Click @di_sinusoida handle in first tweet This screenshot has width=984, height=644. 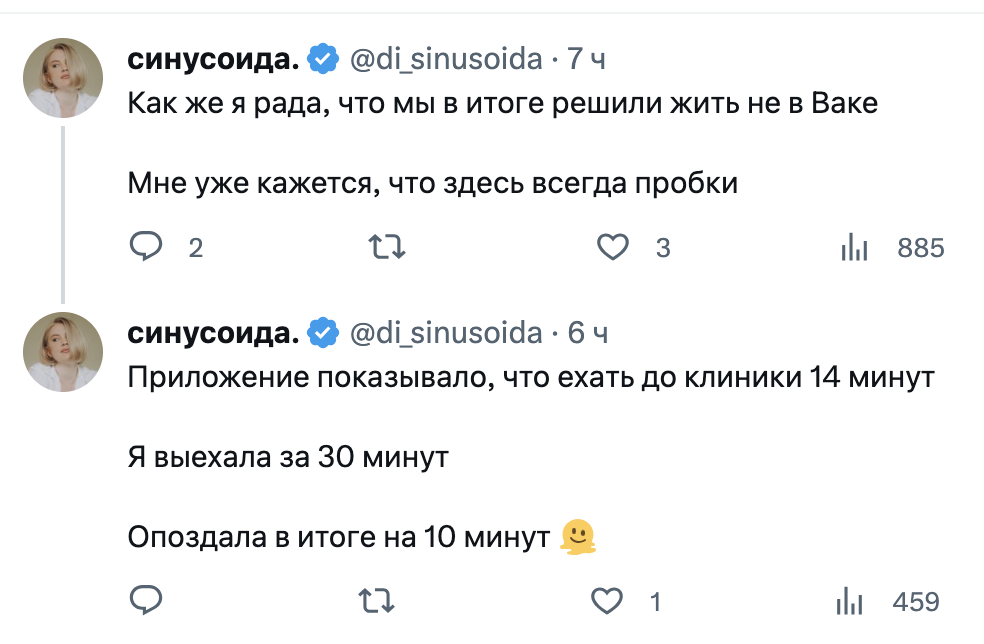click(x=444, y=60)
